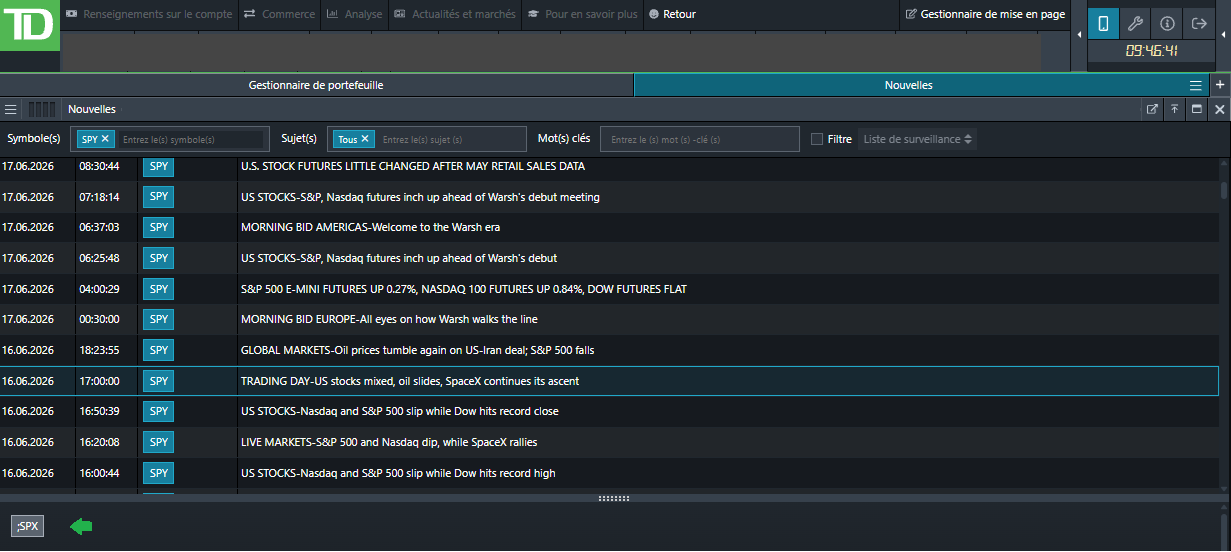
Task: Click the Gestionnaire de mise en page edit icon
Action: 911,14
